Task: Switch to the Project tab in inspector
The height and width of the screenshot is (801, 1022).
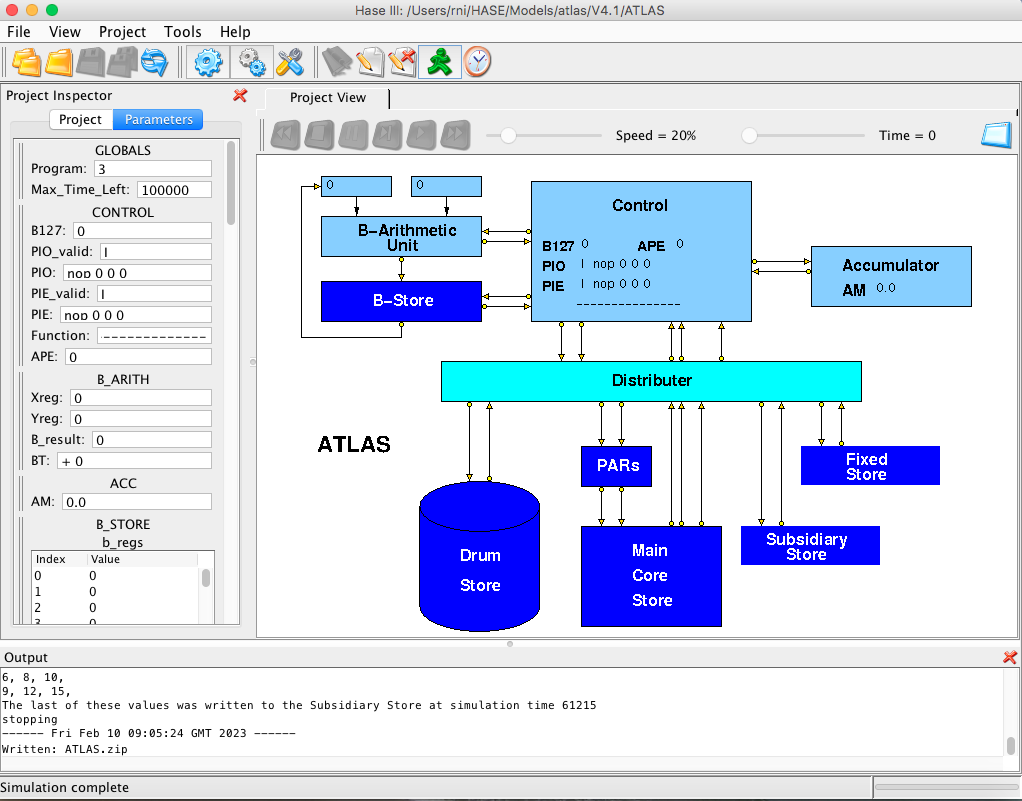Action: pos(81,119)
